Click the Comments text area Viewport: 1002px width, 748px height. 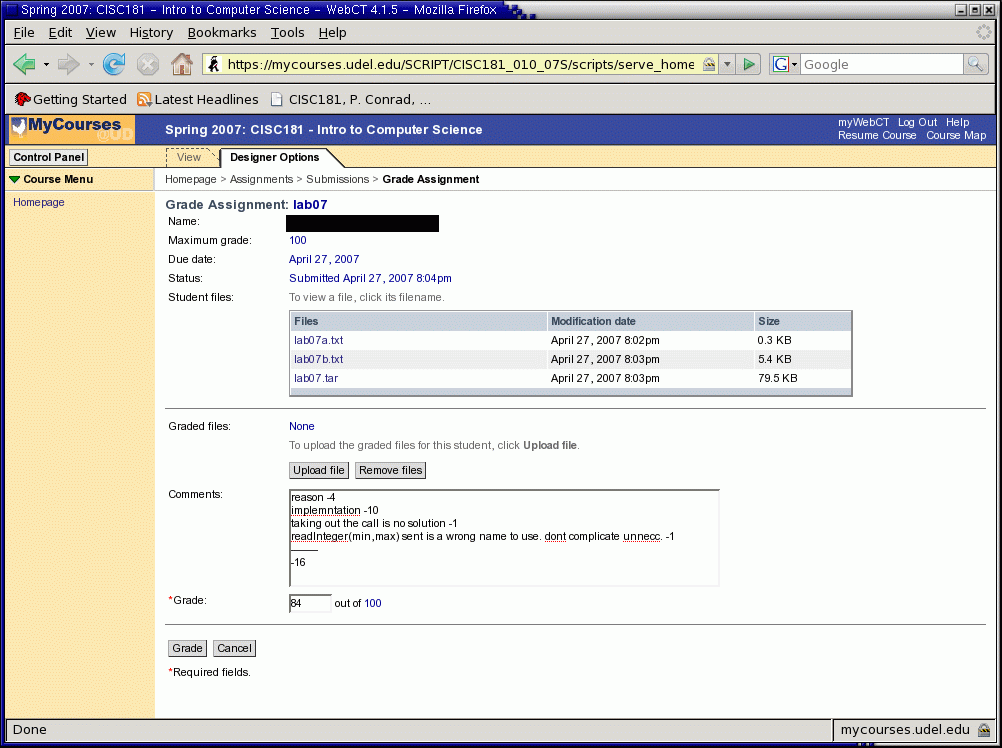(503, 538)
